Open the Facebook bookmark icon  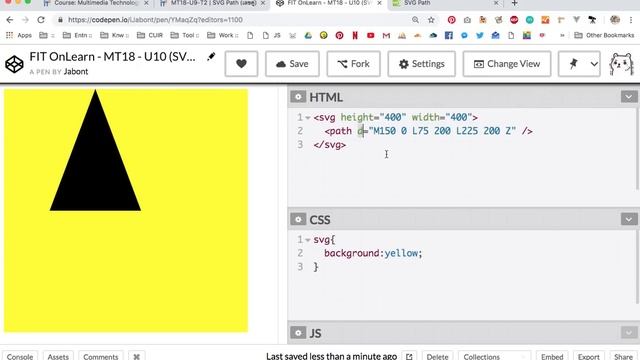(x=449, y=36)
